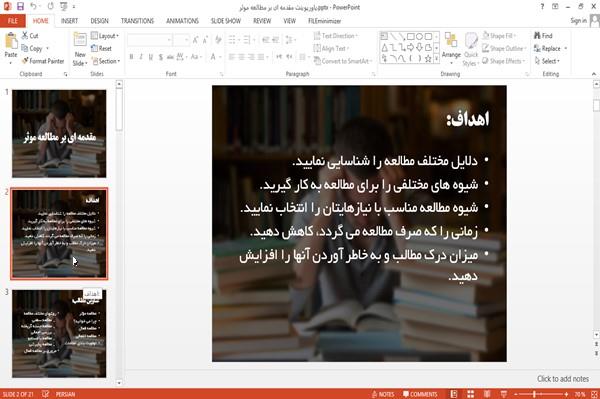Open COMMENTS from status bar
The image size is (600, 399).
click(420, 394)
